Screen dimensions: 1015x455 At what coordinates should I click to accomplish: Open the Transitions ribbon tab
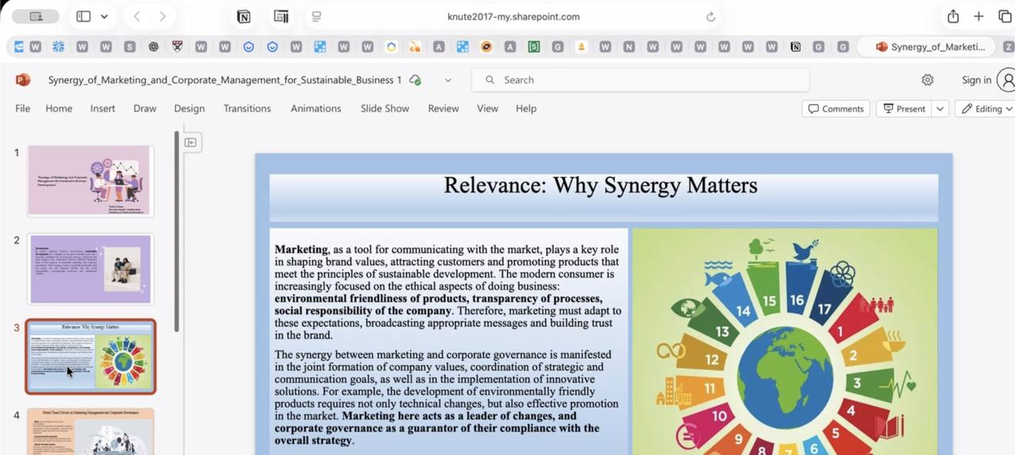click(x=247, y=109)
